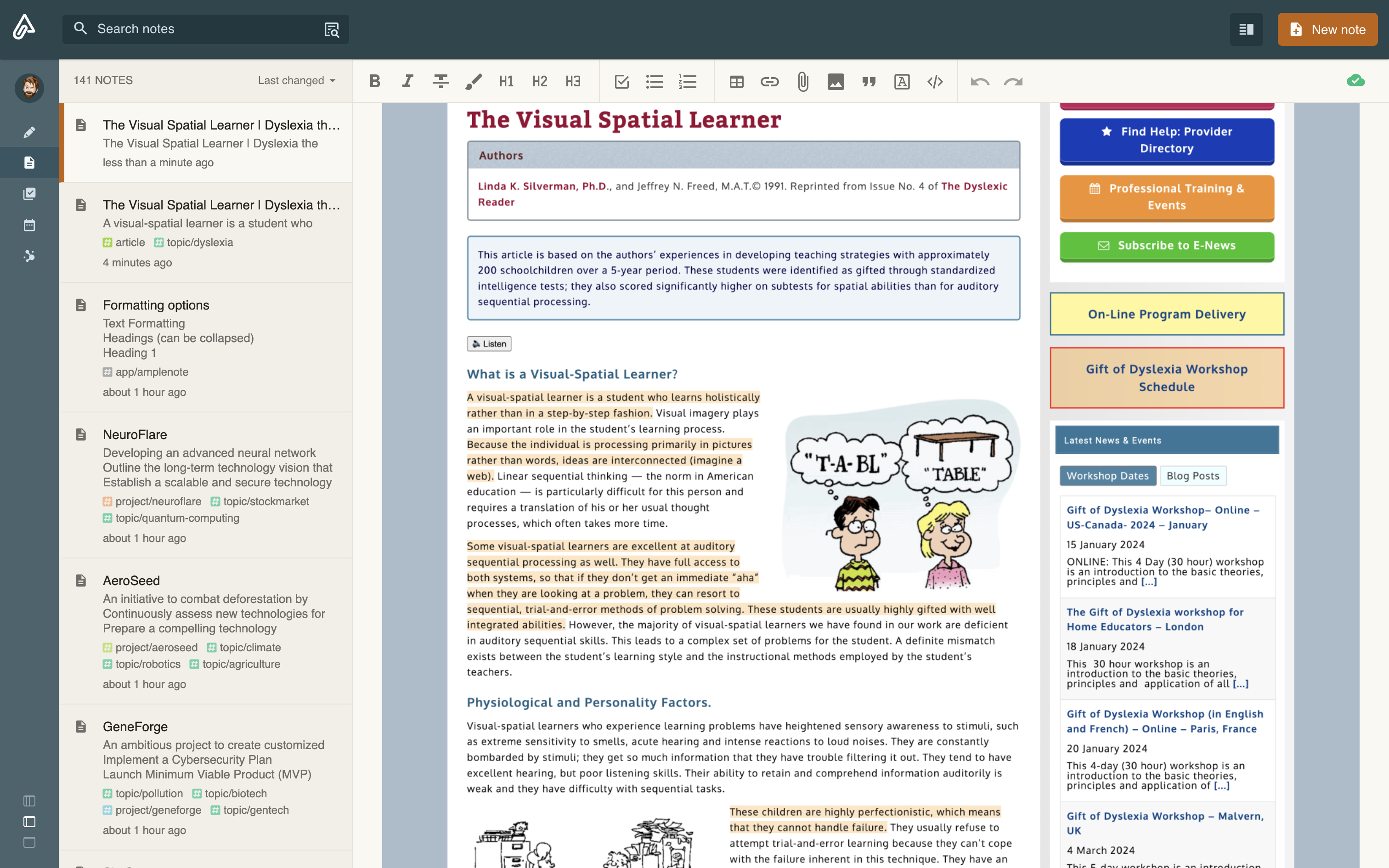Open the text highlight color tool
The height and width of the screenshot is (868, 1389).
coord(474,81)
